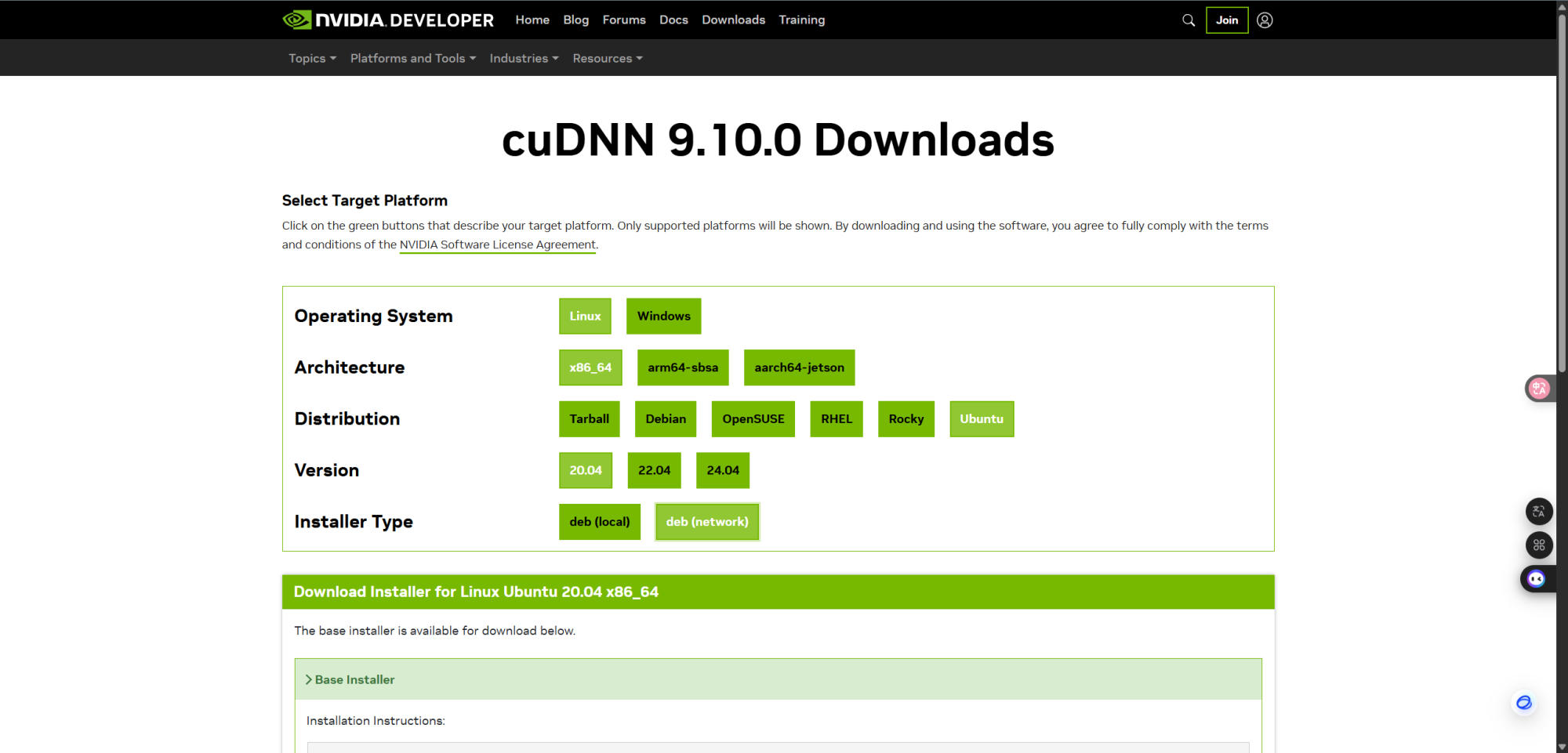Click the pink translate floating icon
The height and width of the screenshot is (753, 1568).
1539,388
